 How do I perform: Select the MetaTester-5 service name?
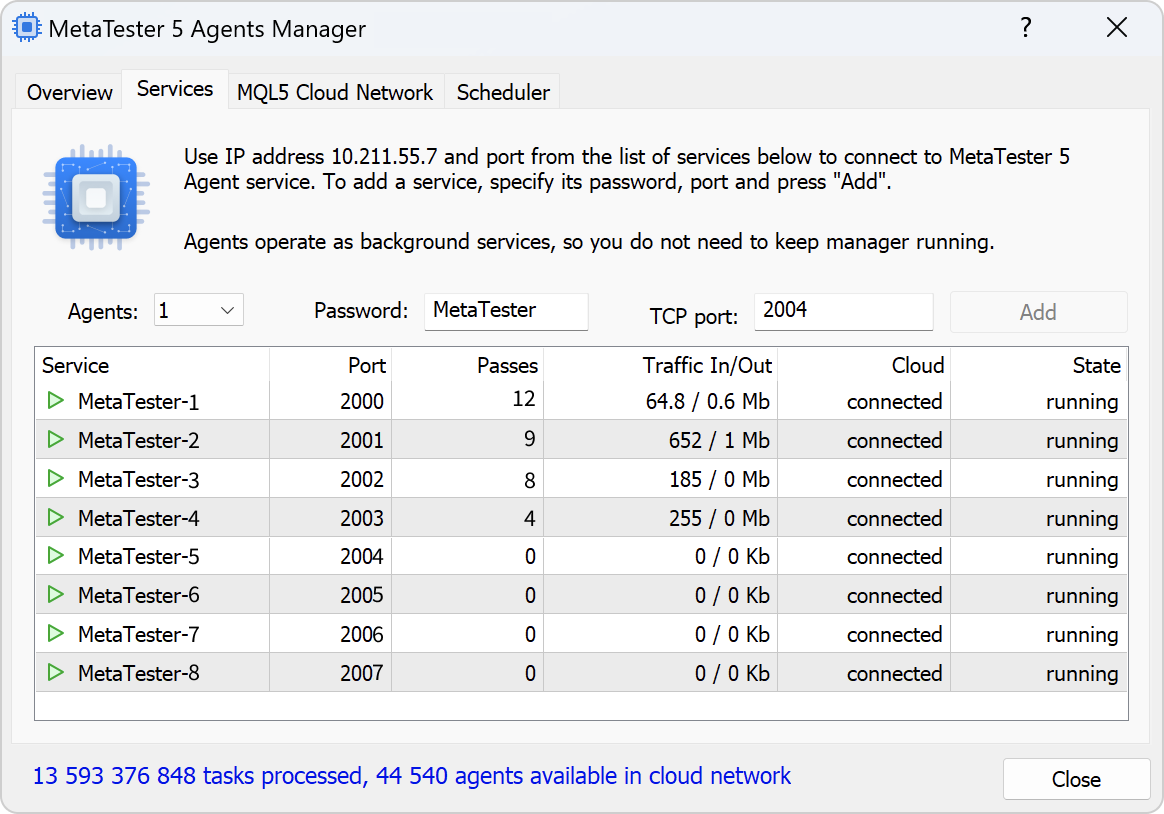(x=139, y=557)
